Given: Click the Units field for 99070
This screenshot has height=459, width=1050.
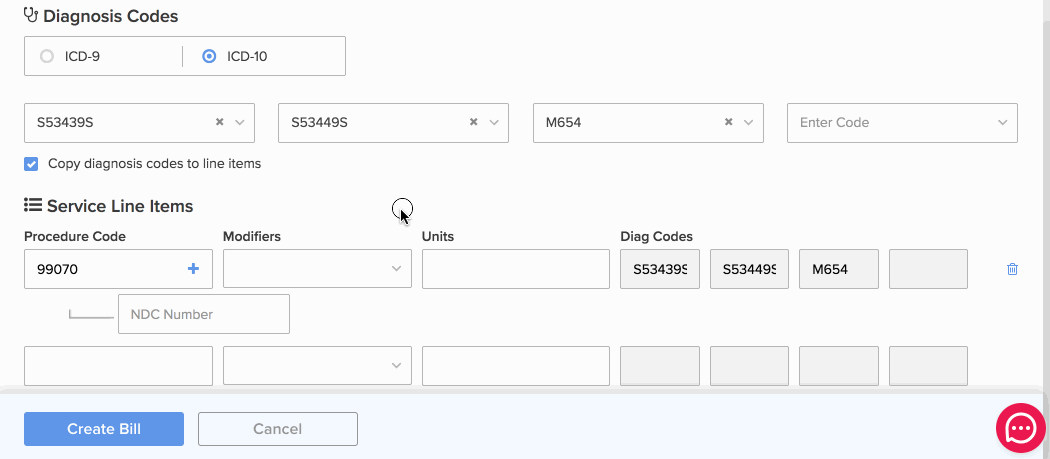Looking at the screenshot, I should pos(516,269).
